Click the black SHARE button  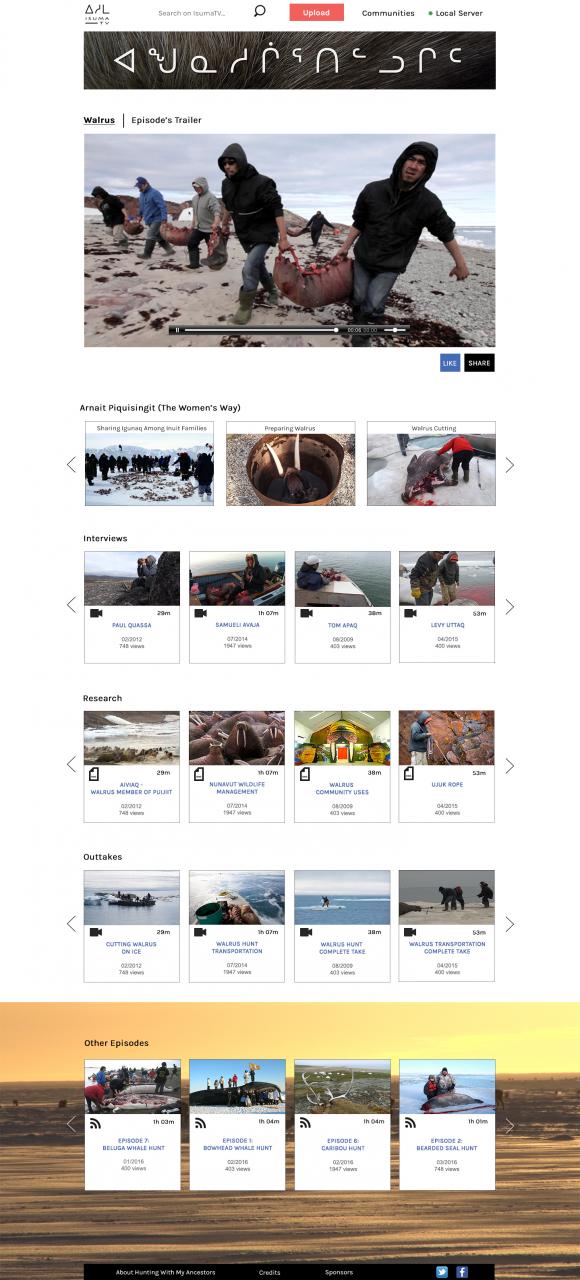tap(479, 363)
